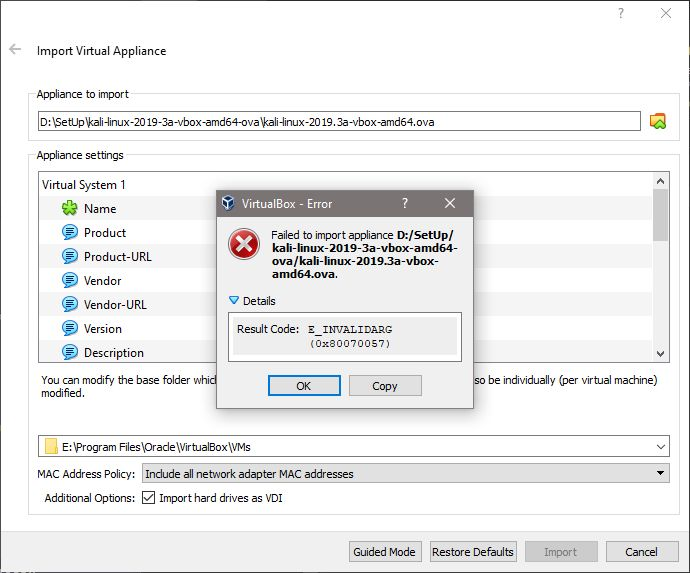Viewport: 690px width, 573px height.
Task: Select the Vendor row icon
Action: [70, 280]
